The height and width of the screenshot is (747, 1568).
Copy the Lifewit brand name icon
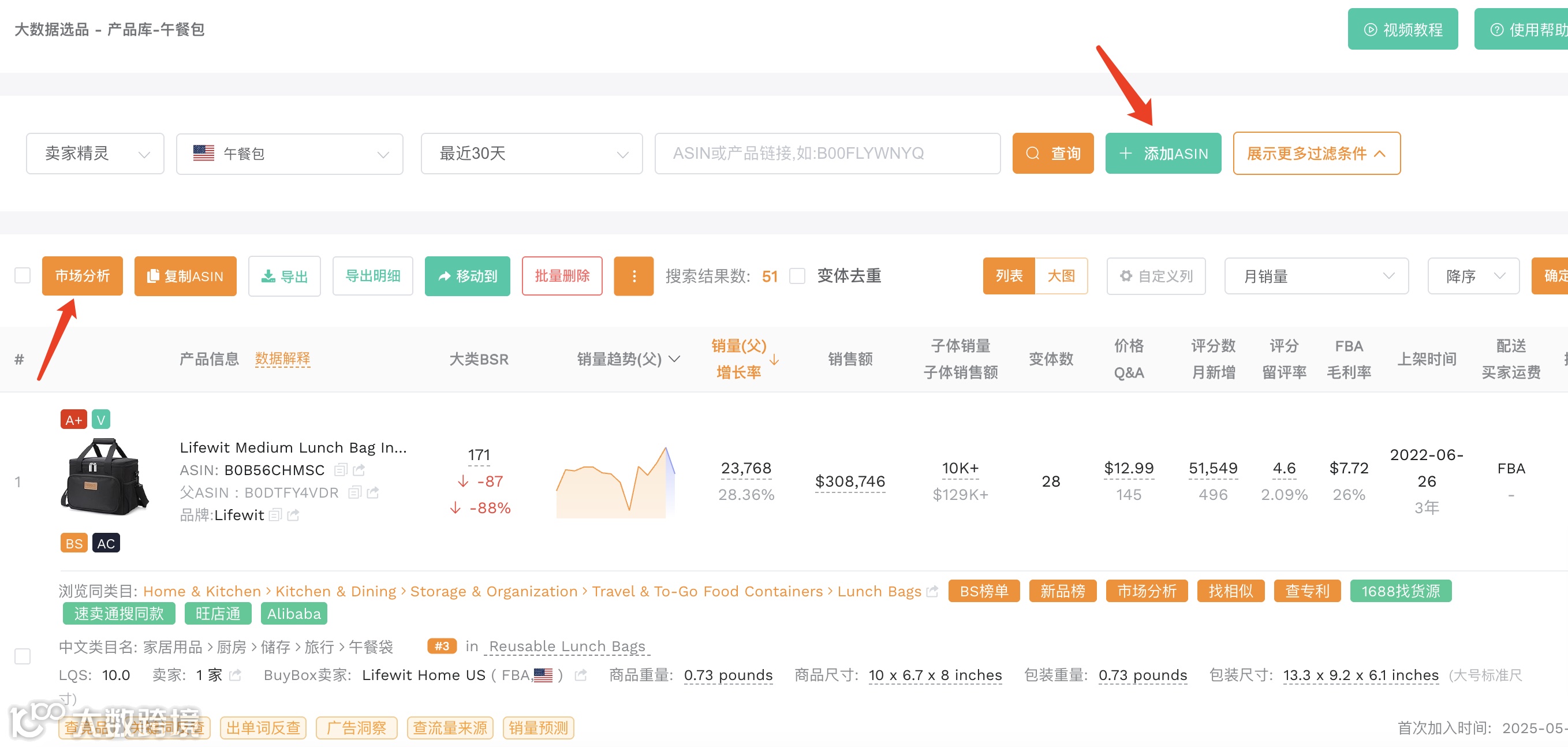[x=275, y=514]
